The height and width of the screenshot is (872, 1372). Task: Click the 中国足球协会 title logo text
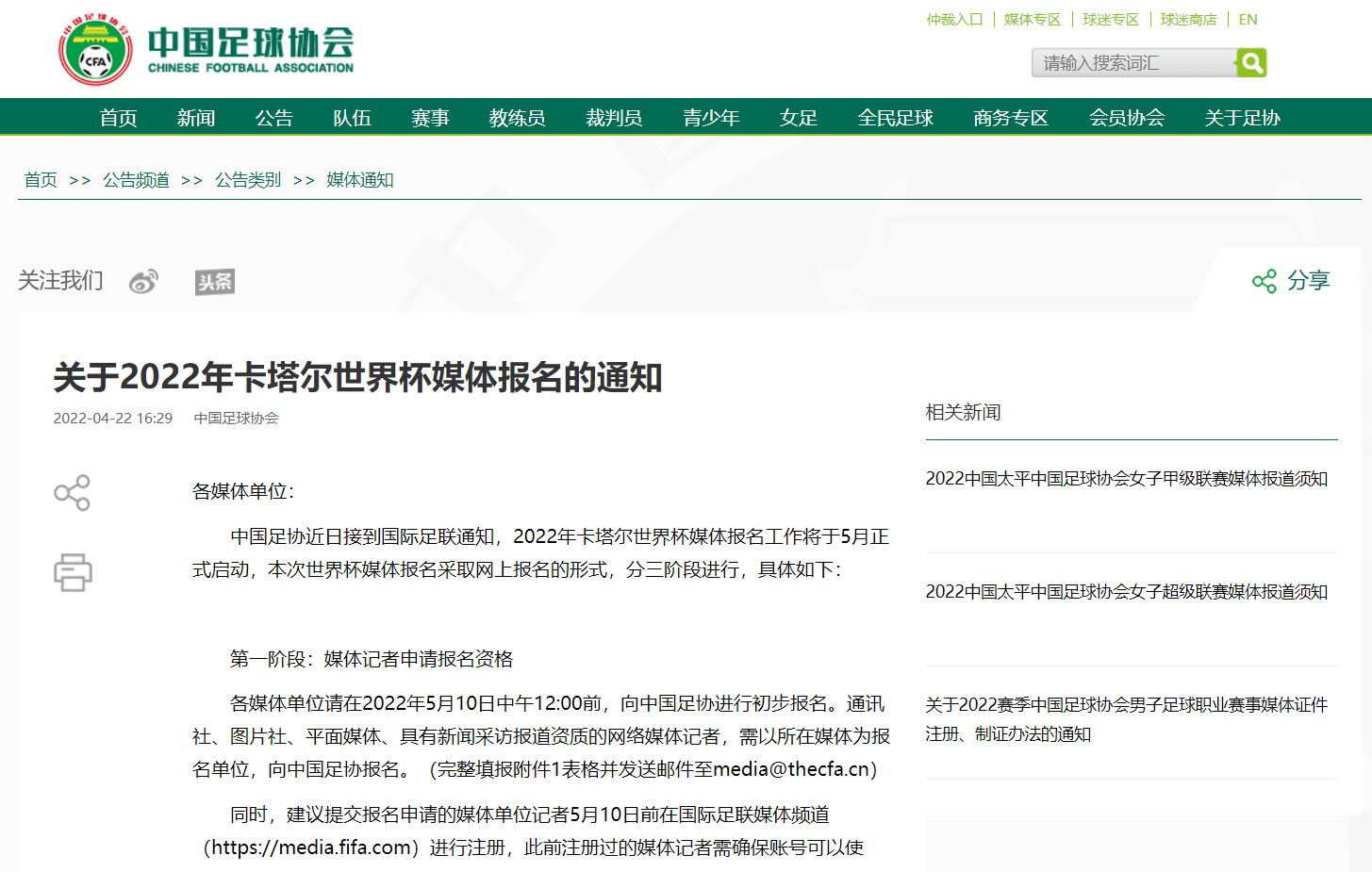click(251, 49)
